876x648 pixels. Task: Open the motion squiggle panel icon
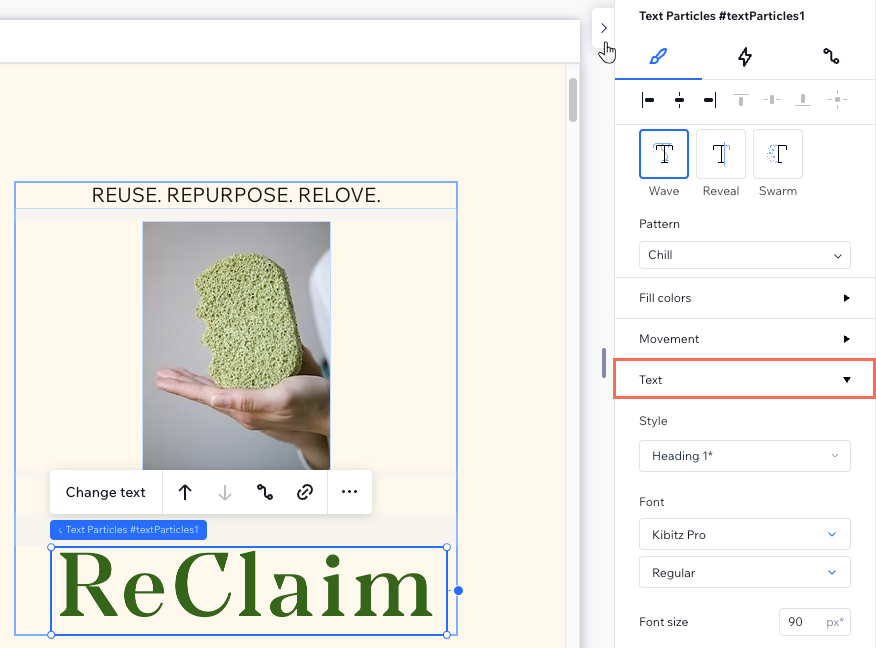coord(831,57)
